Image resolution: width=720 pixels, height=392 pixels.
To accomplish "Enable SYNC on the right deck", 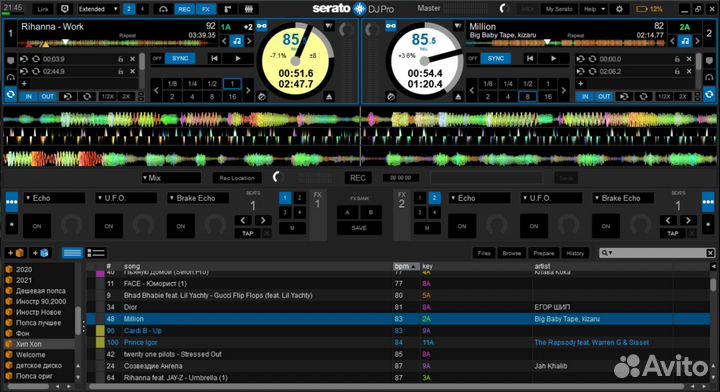I will [495, 58].
